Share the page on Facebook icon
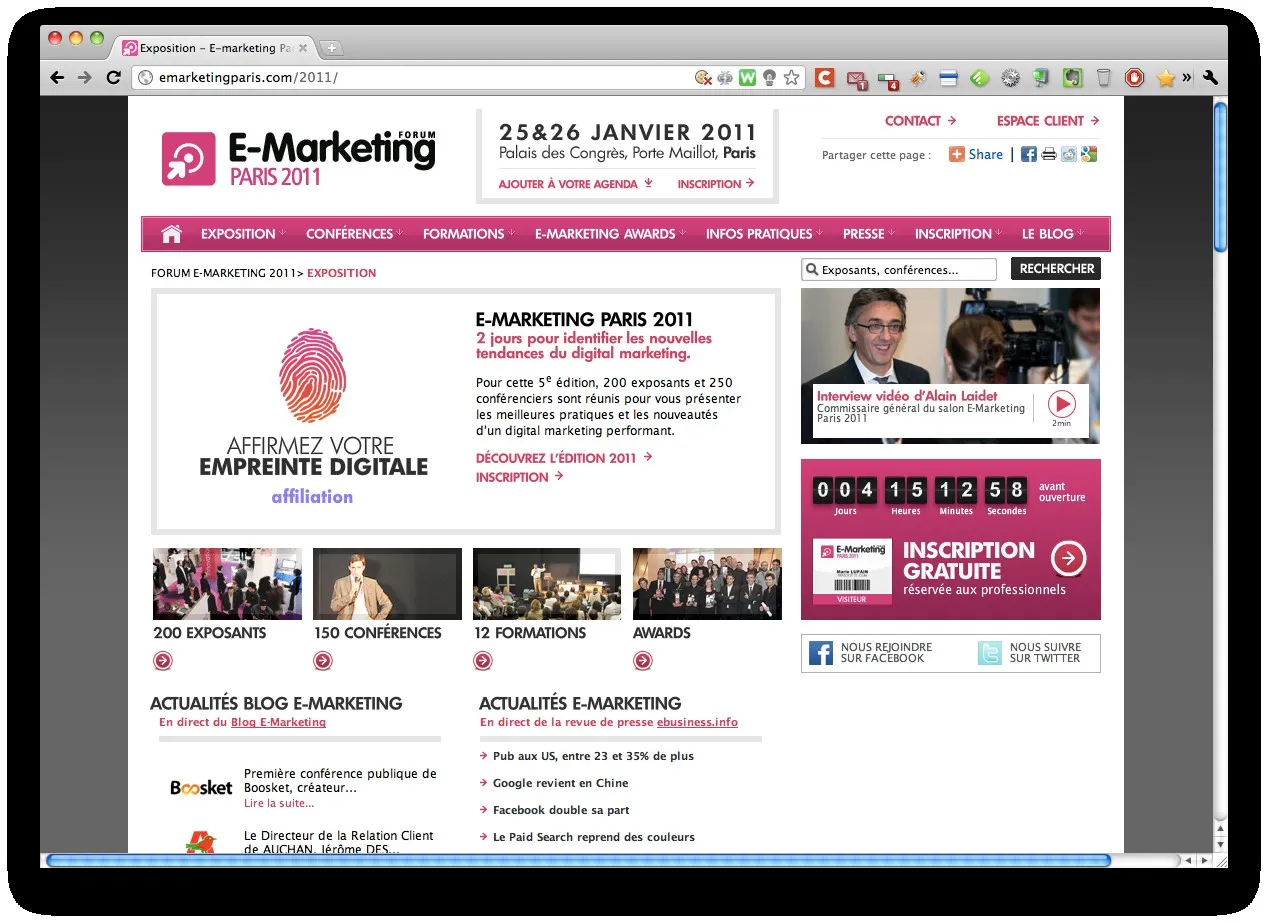Screen dimensions: 1268x923 coord(1028,154)
